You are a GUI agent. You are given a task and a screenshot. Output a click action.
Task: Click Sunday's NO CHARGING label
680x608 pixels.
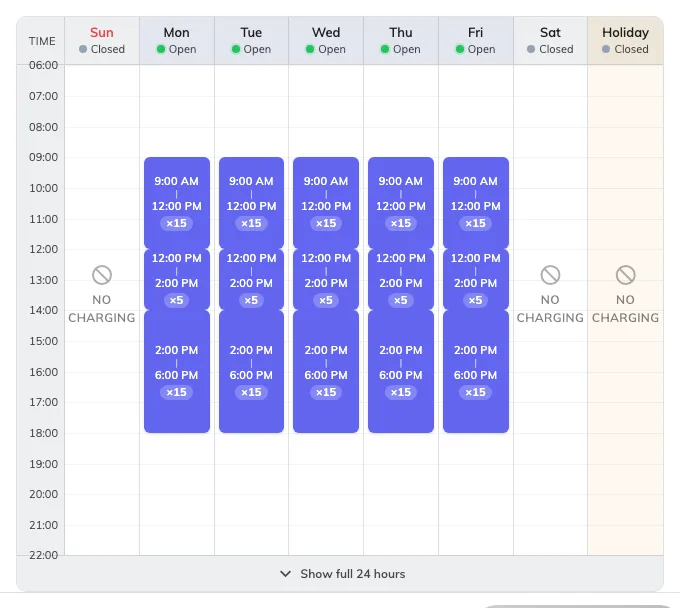(x=102, y=309)
